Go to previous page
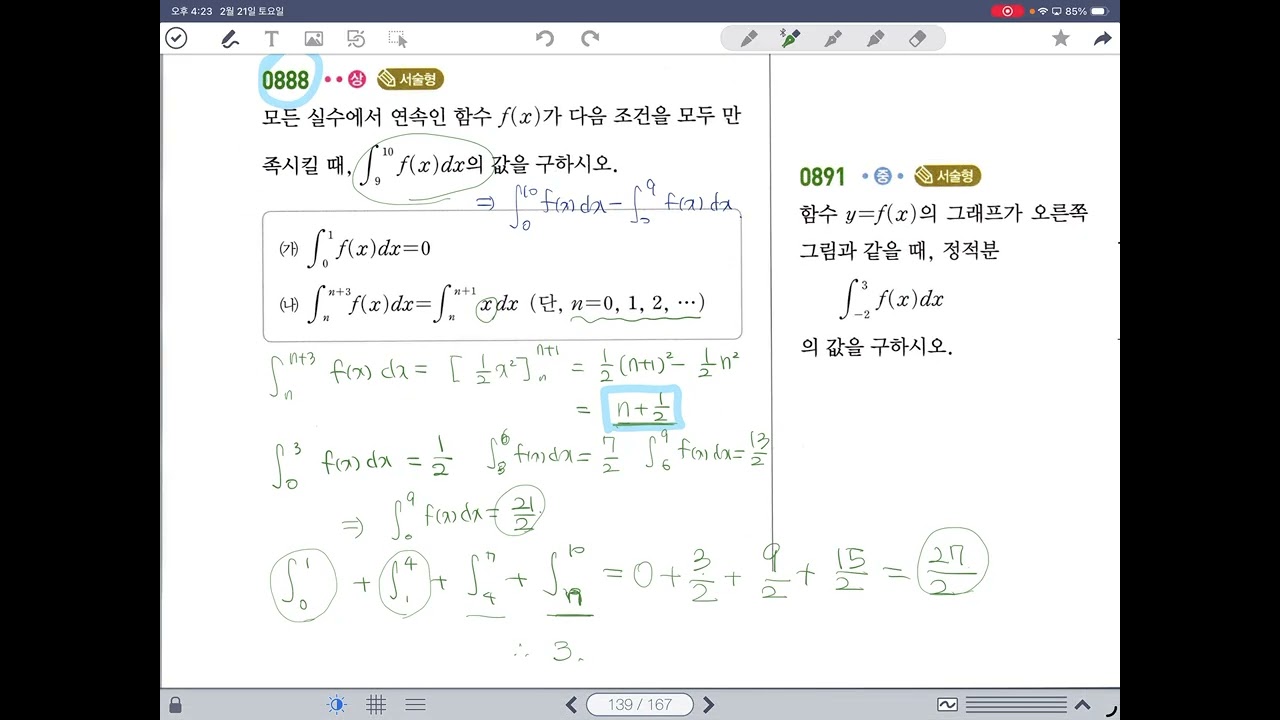 pos(571,705)
